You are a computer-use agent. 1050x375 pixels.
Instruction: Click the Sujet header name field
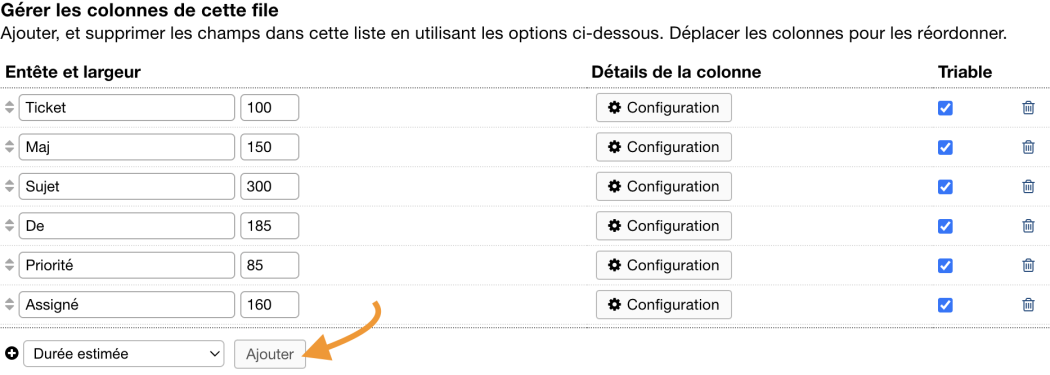click(127, 187)
